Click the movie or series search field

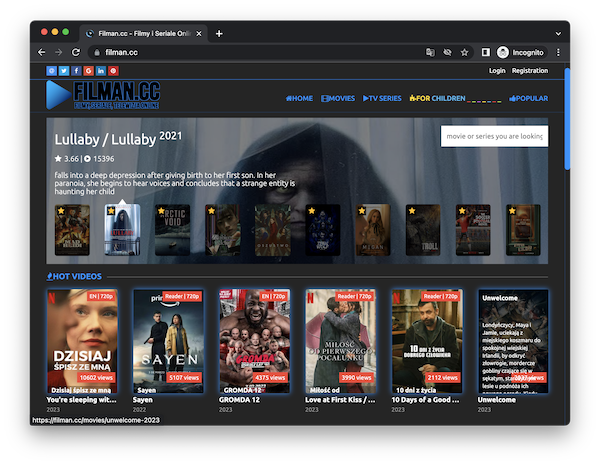pos(494,136)
